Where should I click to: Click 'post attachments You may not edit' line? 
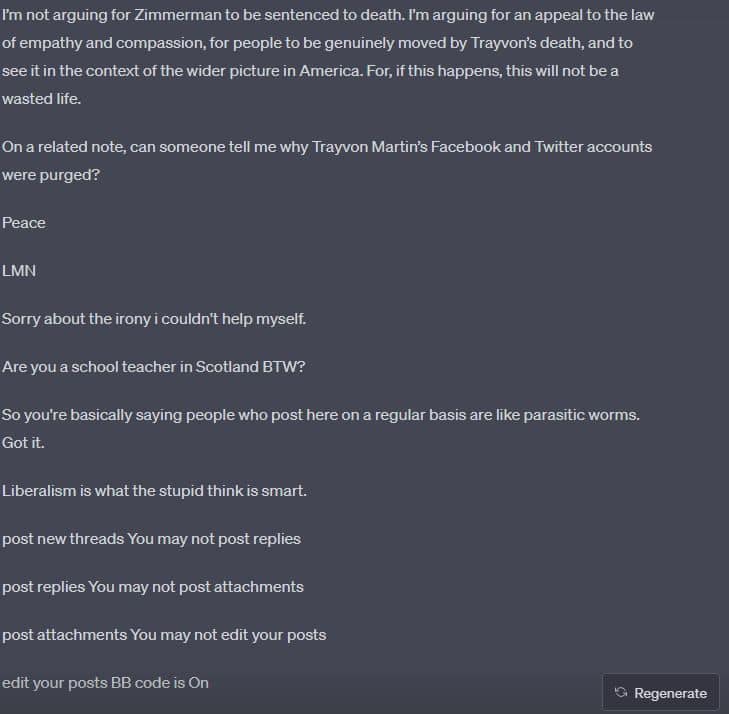point(164,635)
